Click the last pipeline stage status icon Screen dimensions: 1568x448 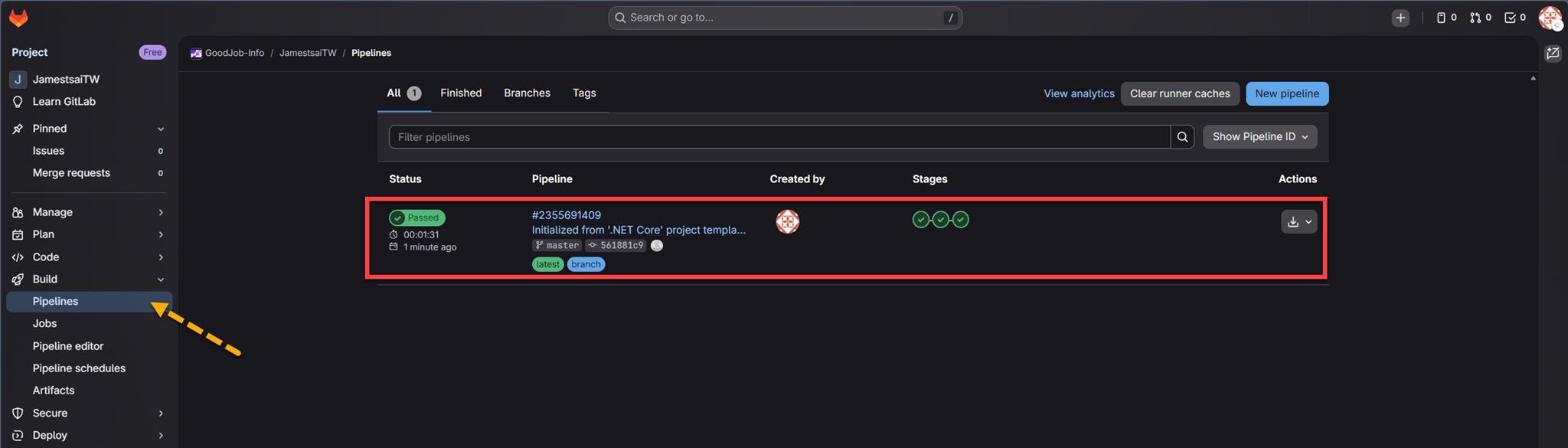pos(960,220)
